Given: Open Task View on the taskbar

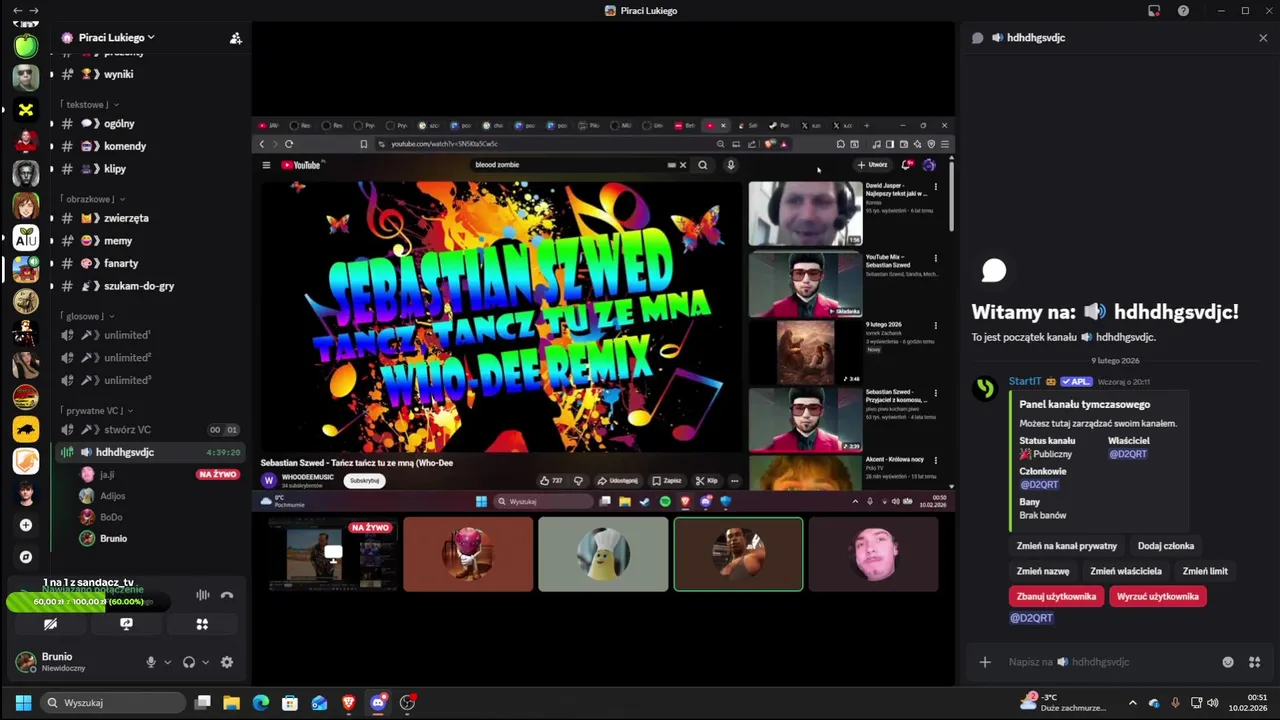Looking at the screenshot, I should click(203, 703).
